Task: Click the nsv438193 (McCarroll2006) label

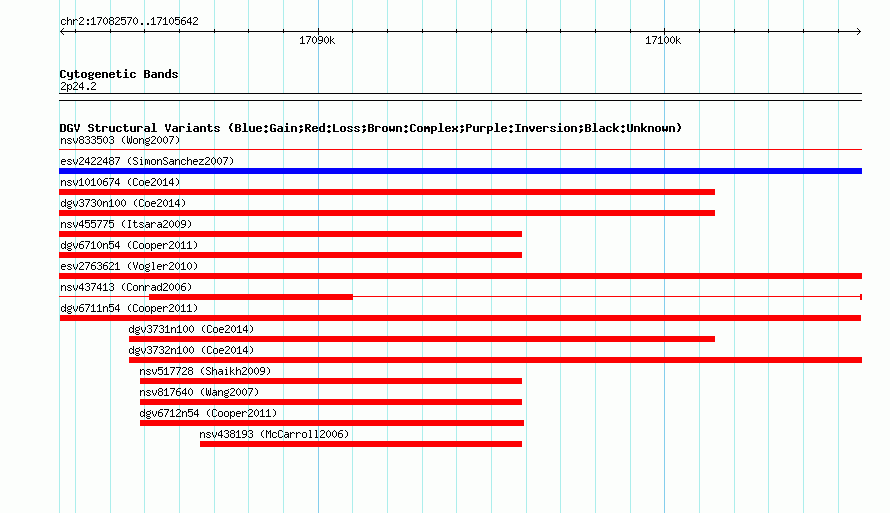Action: point(274,434)
